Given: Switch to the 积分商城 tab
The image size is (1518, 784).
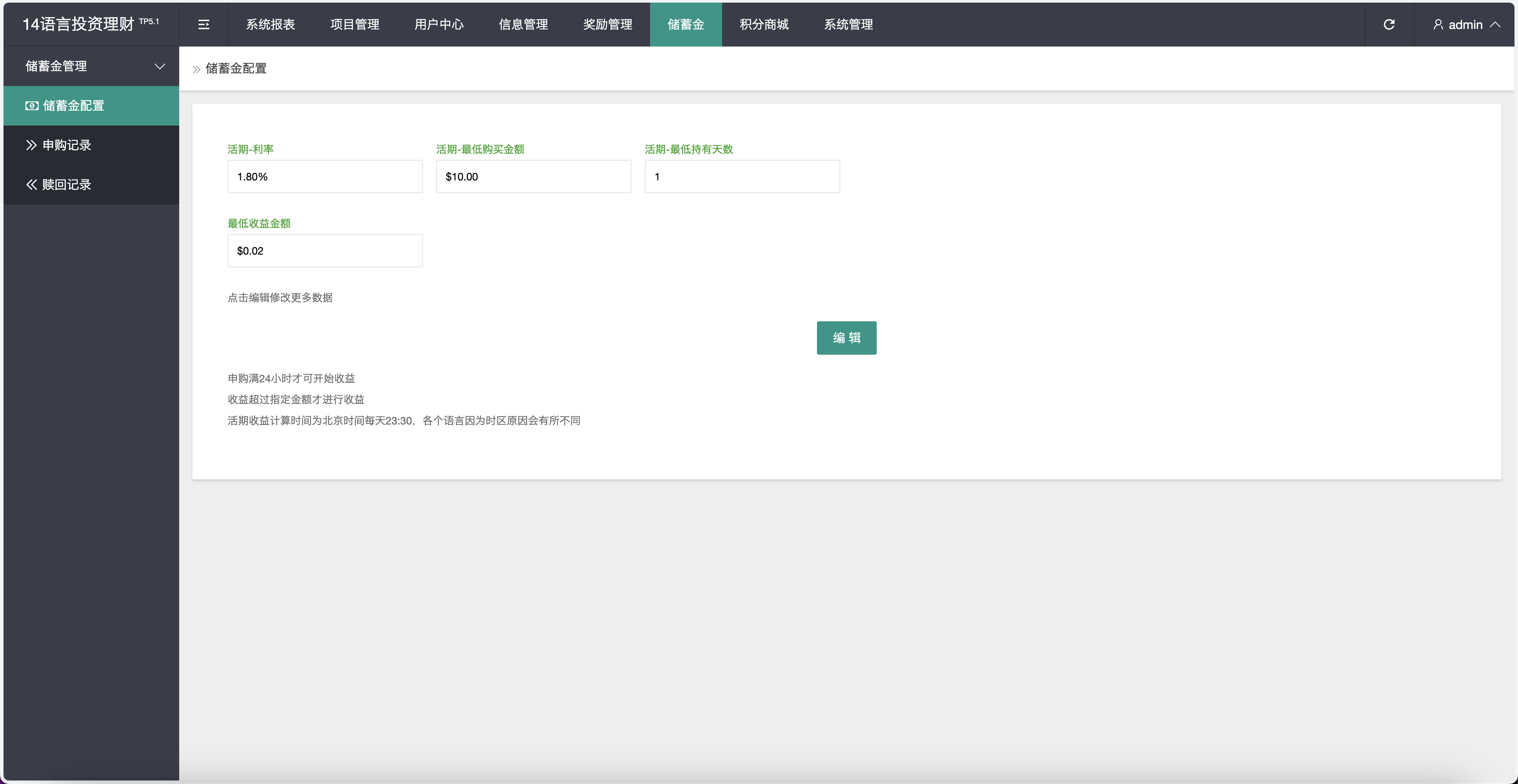Looking at the screenshot, I should [763, 24].
